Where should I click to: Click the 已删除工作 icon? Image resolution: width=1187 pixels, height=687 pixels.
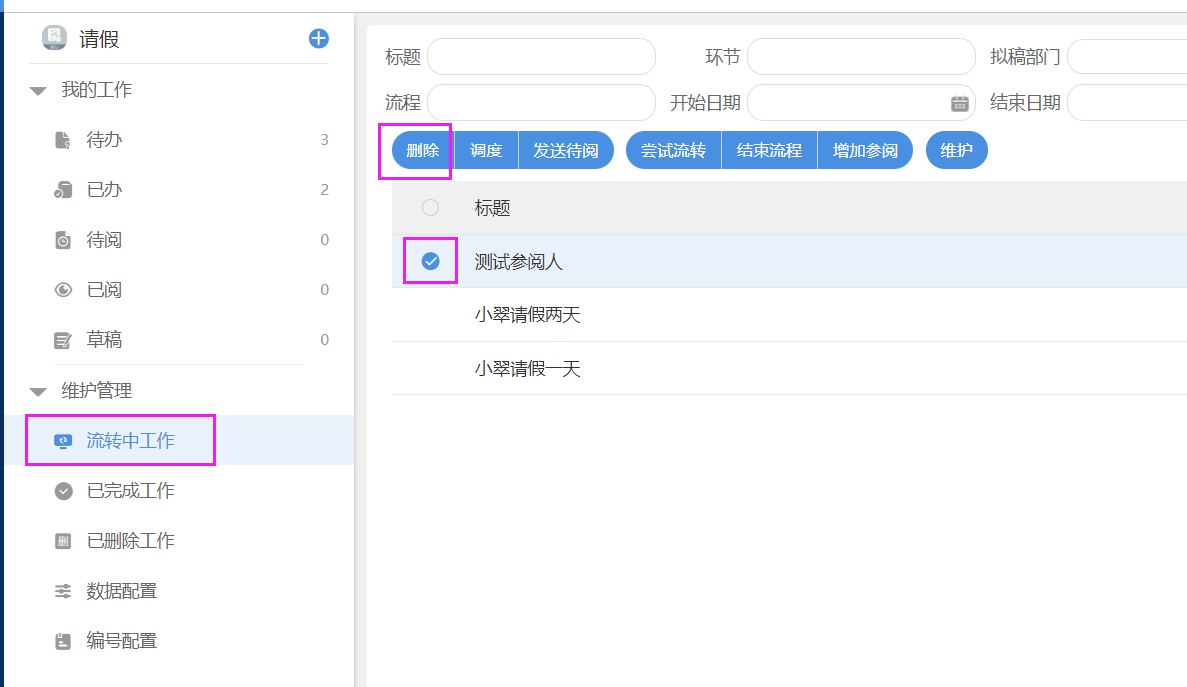(63, 541)
